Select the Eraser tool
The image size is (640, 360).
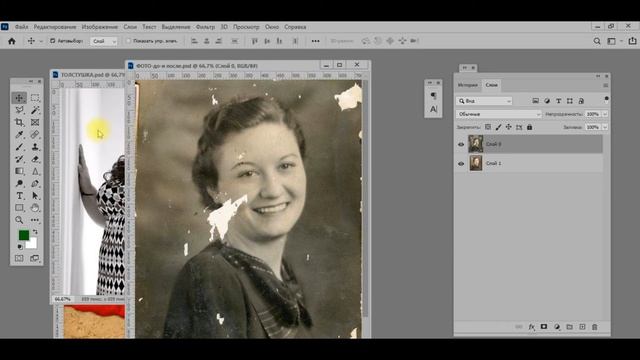[35, 159]
